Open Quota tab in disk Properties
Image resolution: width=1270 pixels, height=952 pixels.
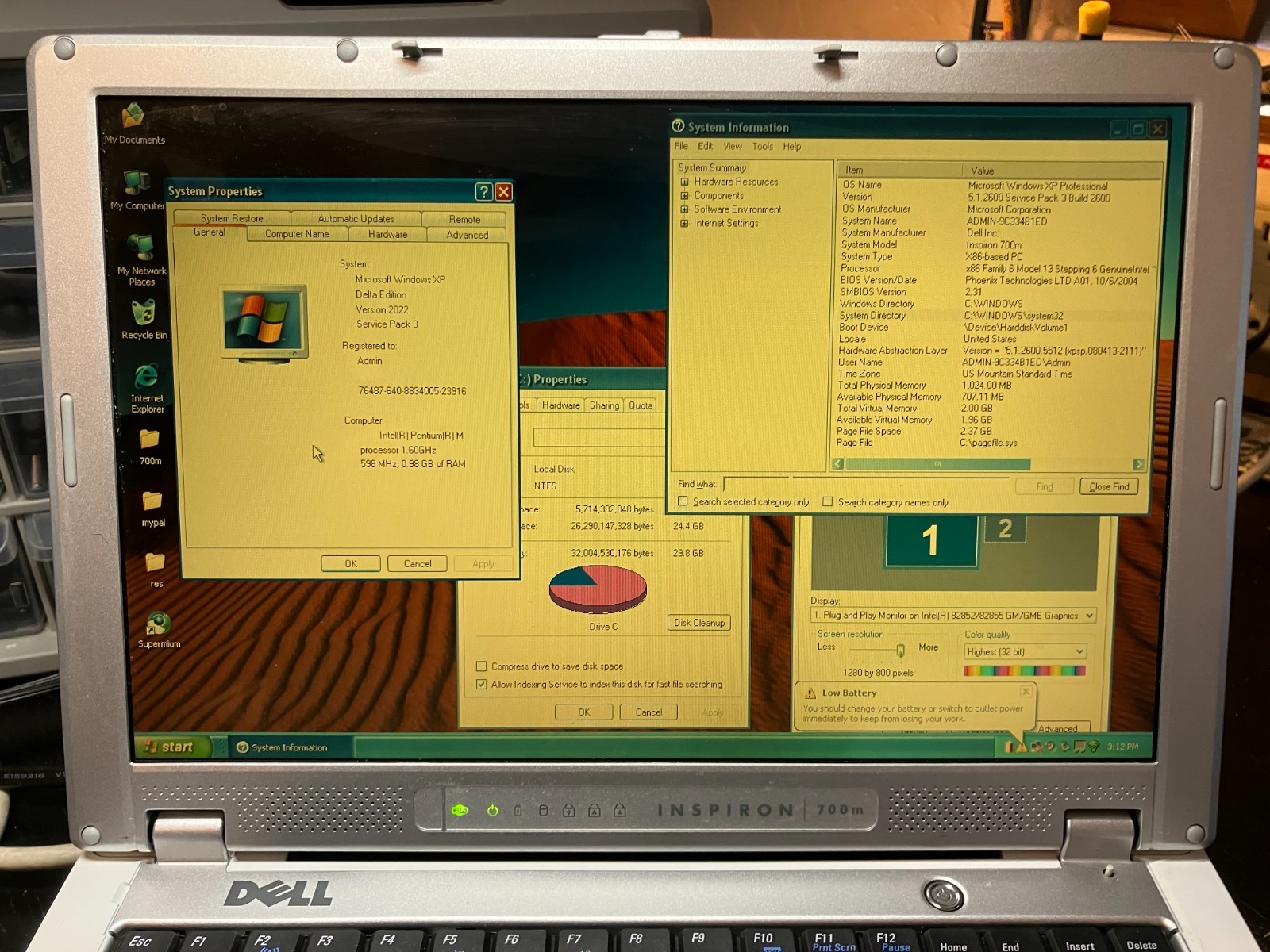(641, 405)
